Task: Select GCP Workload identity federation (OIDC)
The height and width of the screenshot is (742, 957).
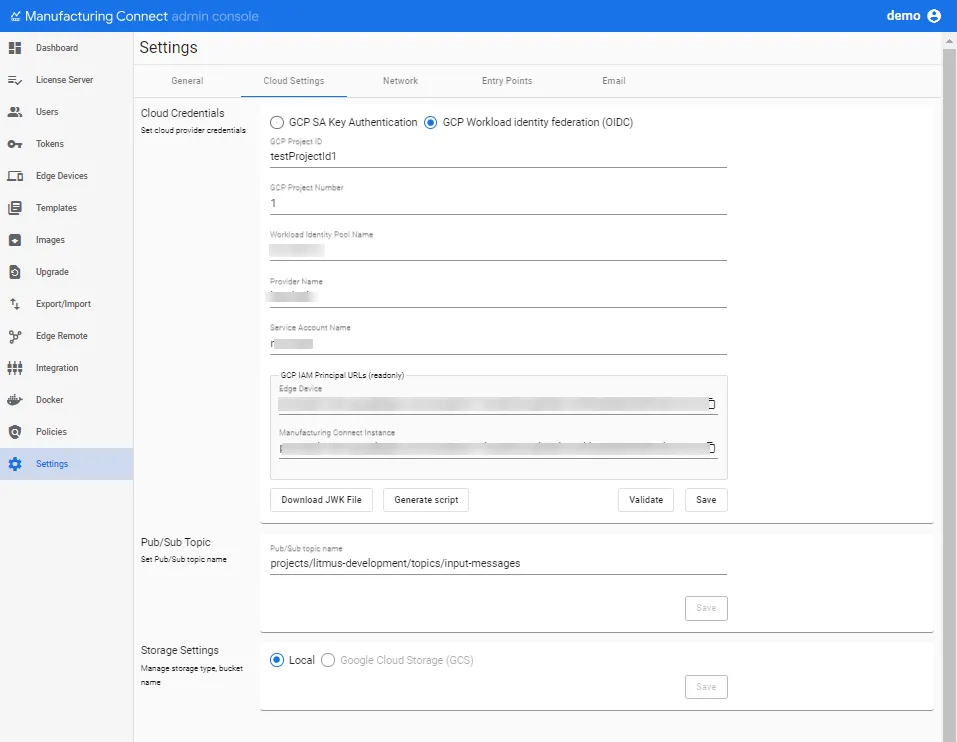Action: [x=430, y=123]
